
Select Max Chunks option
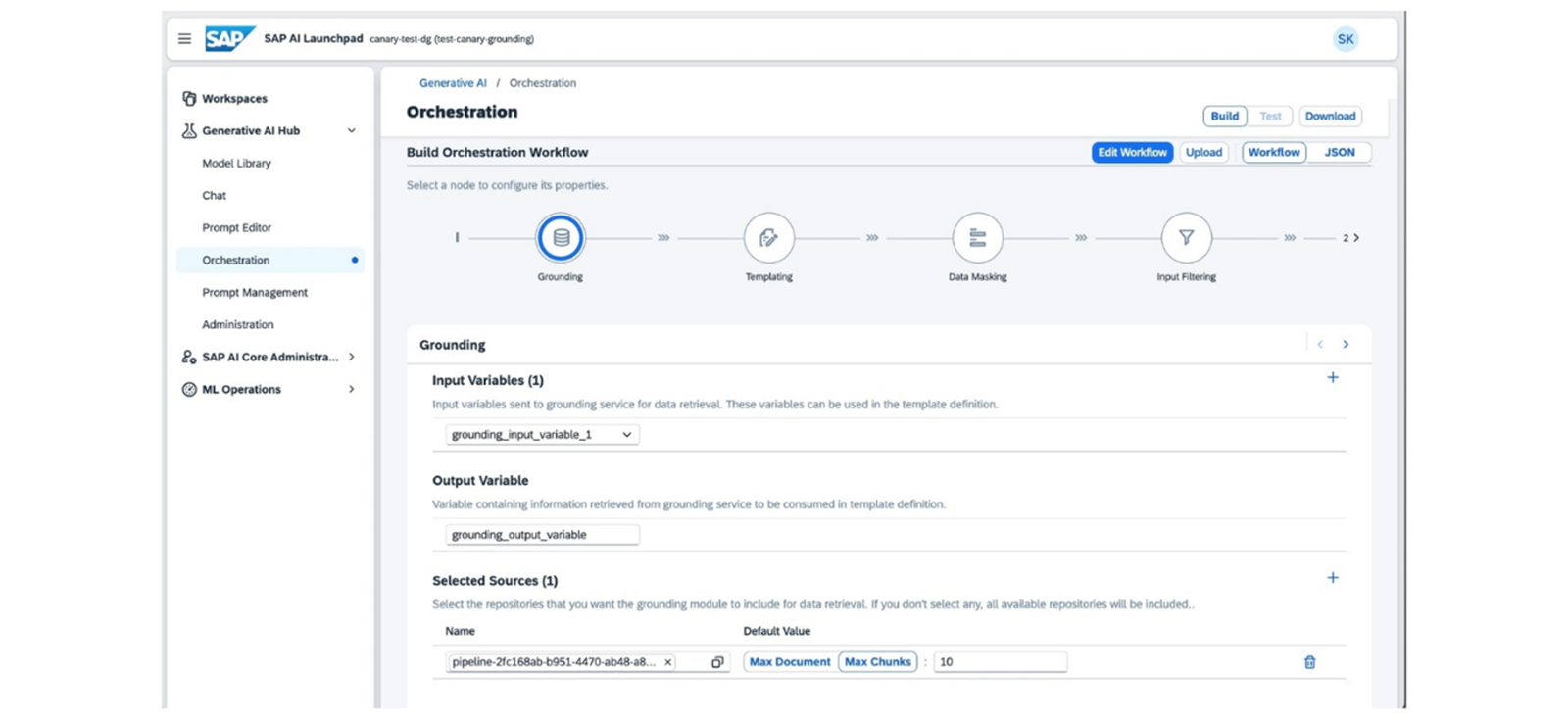pos(878,663)
